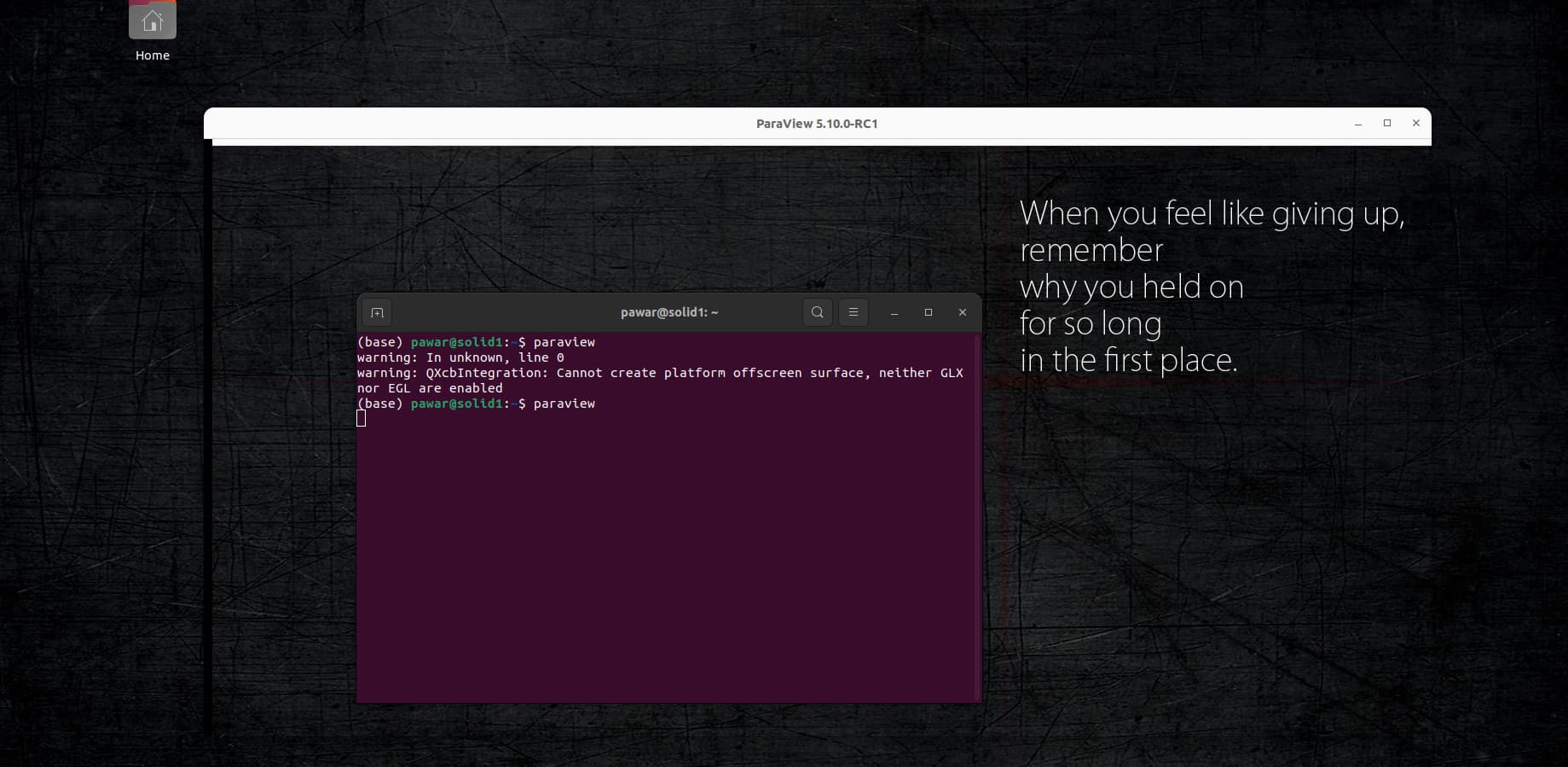Close the pawar@solid1 terminal window
1568x767 pixels.
coord(963,312)
